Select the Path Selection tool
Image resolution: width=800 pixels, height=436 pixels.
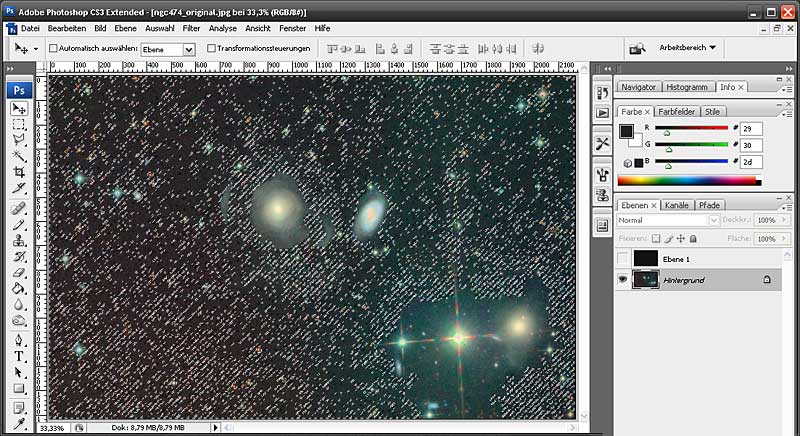tap(19, 372)
